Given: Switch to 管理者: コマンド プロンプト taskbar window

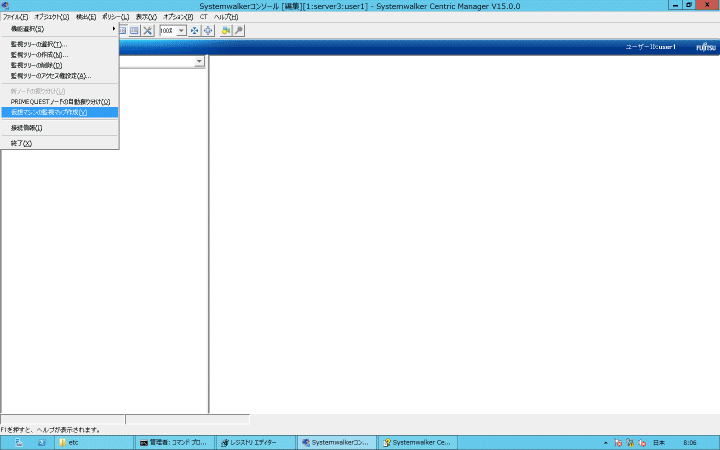Looking at the screenshot, I should 174,443.
